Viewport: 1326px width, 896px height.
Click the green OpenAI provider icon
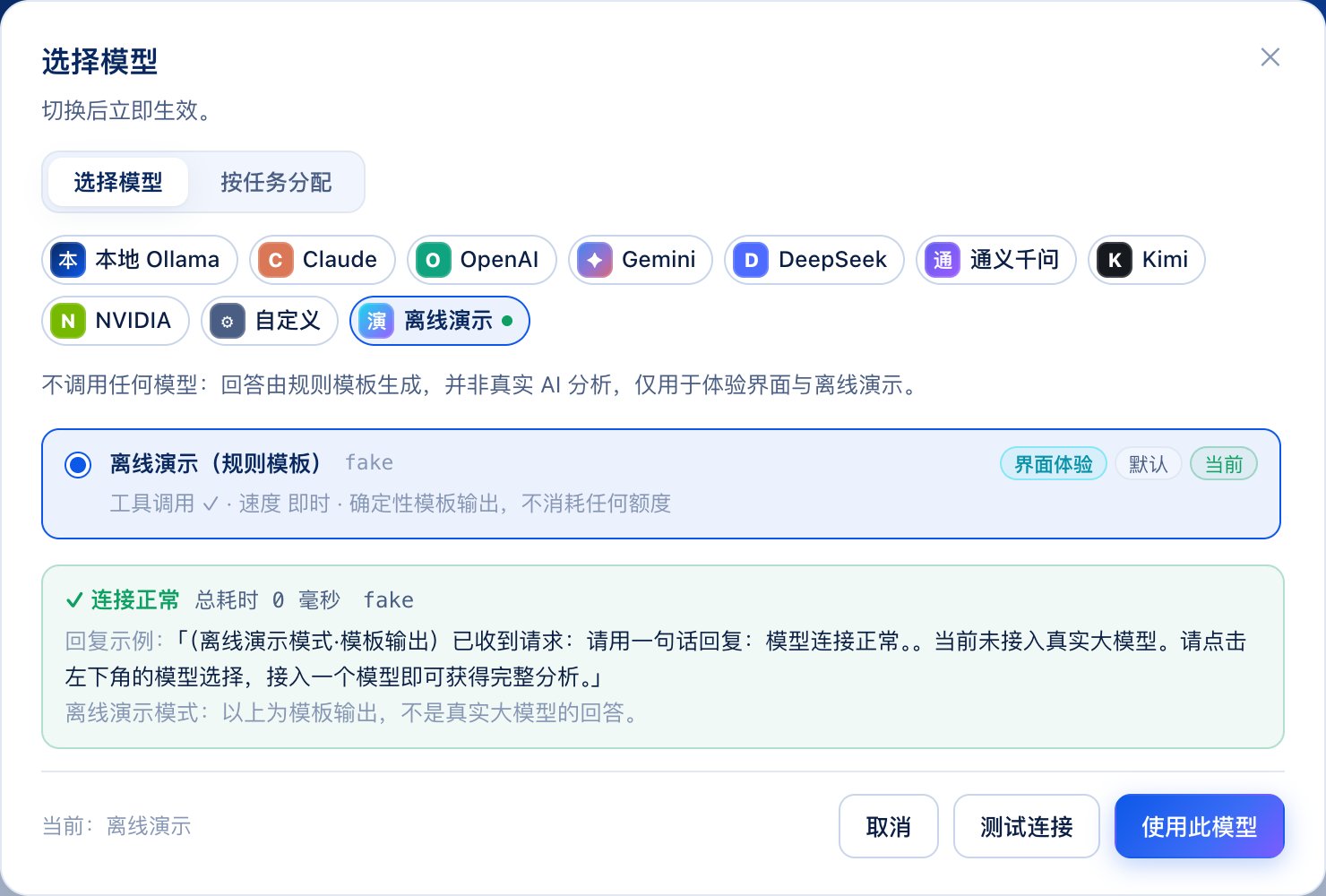tap(434, 260)
